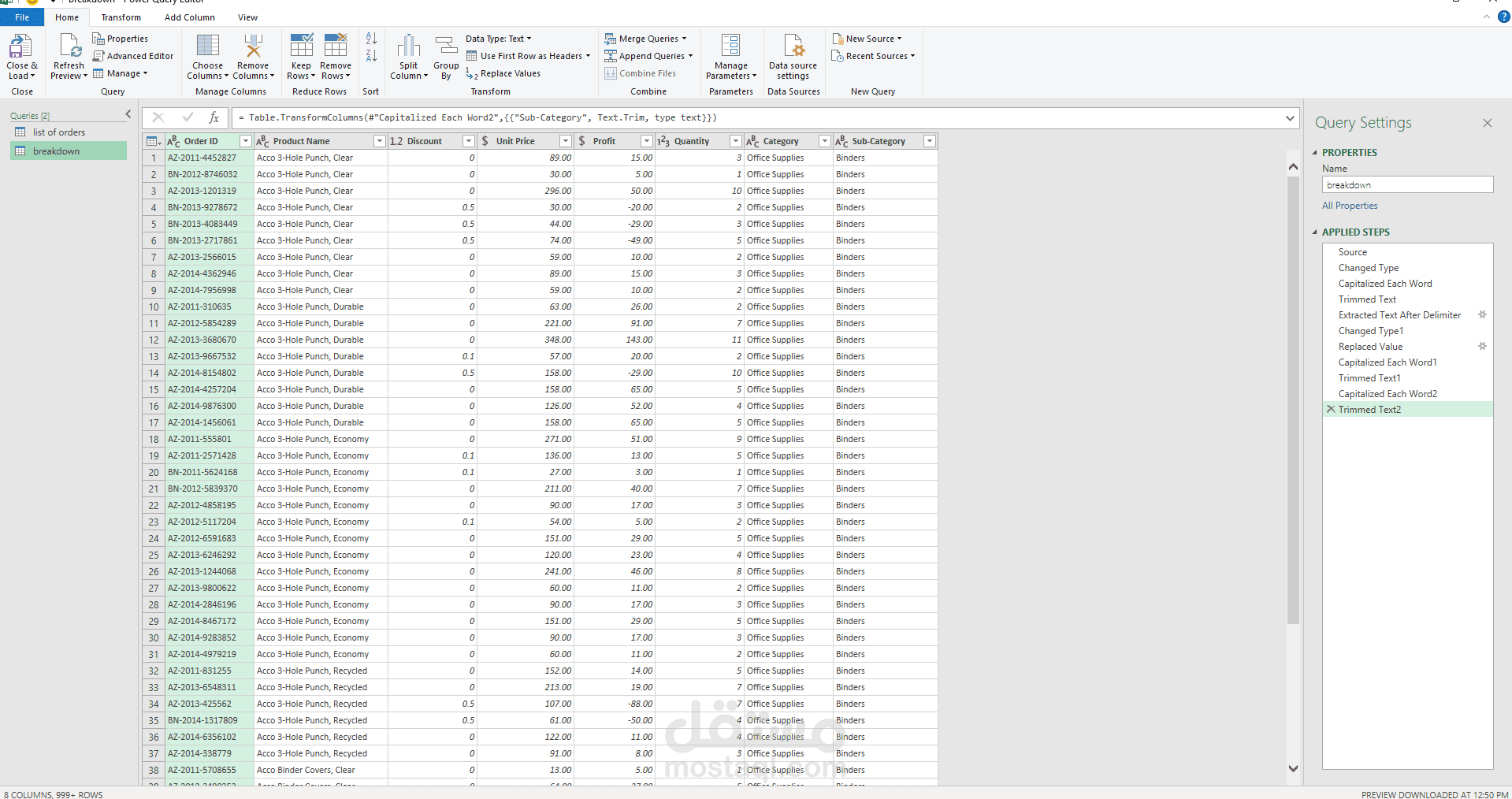Open the Data Type: Text dropdown
Screen dimensions: 1512x799
click(498, 39)
